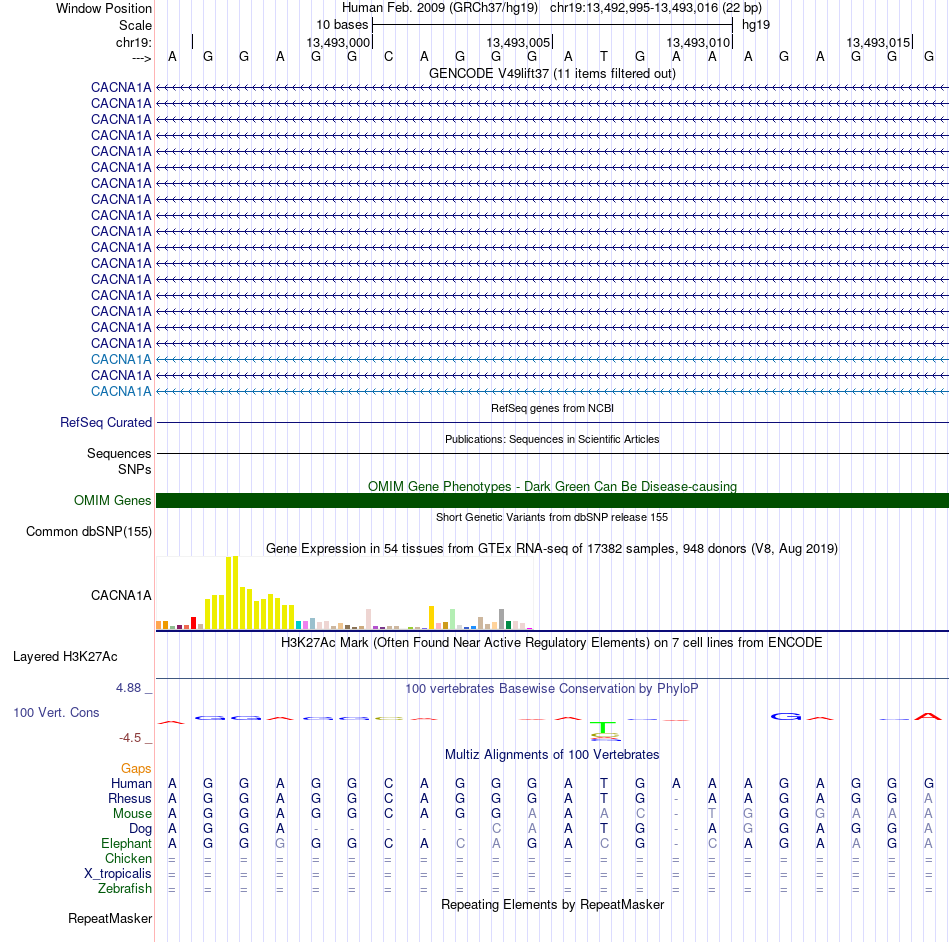Viewport: 950px width, 942px height.
Task: Click the light green GTEx expression bar
Action: click(453, 619)
